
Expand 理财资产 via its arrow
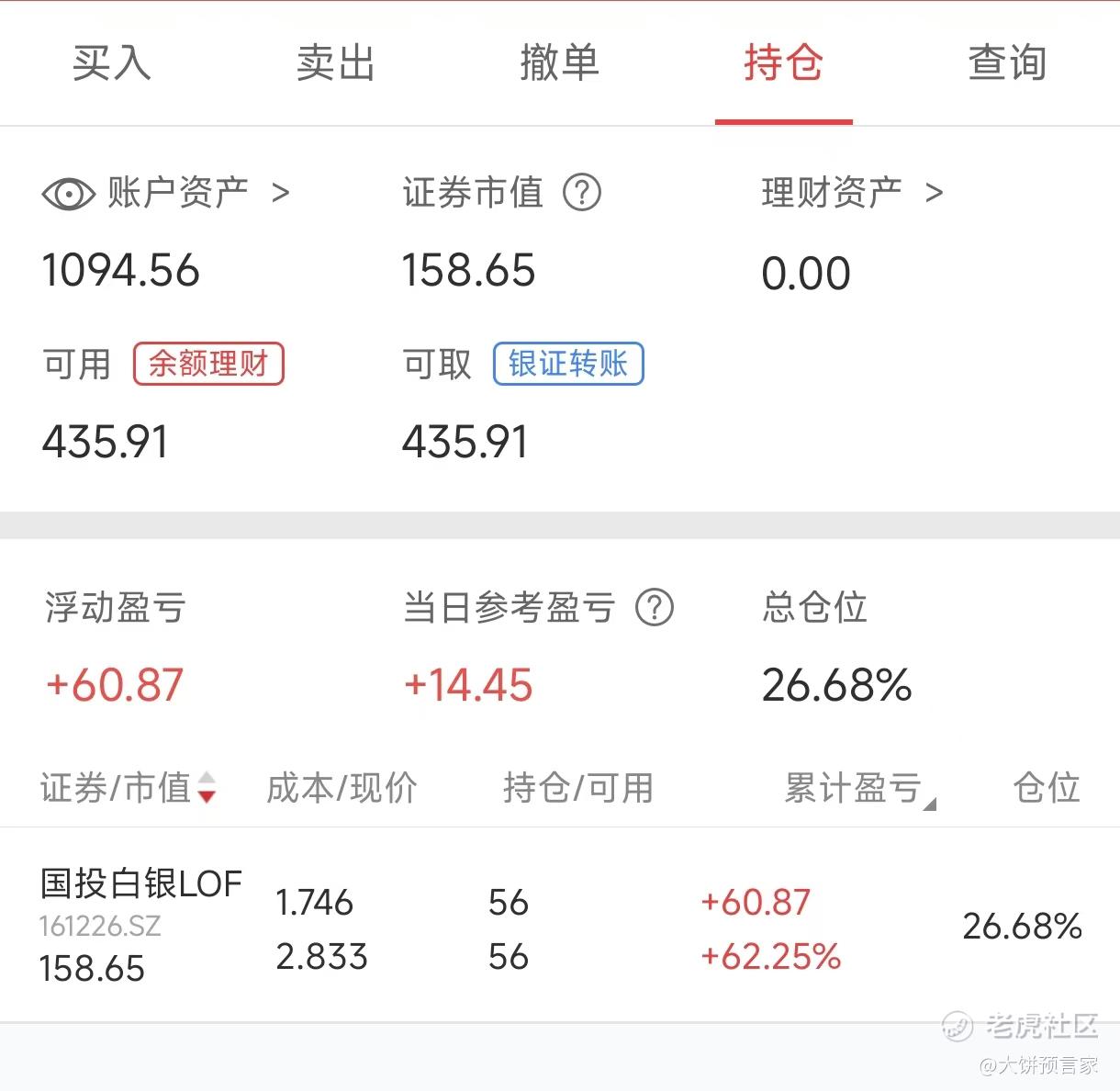click(935, 193)
